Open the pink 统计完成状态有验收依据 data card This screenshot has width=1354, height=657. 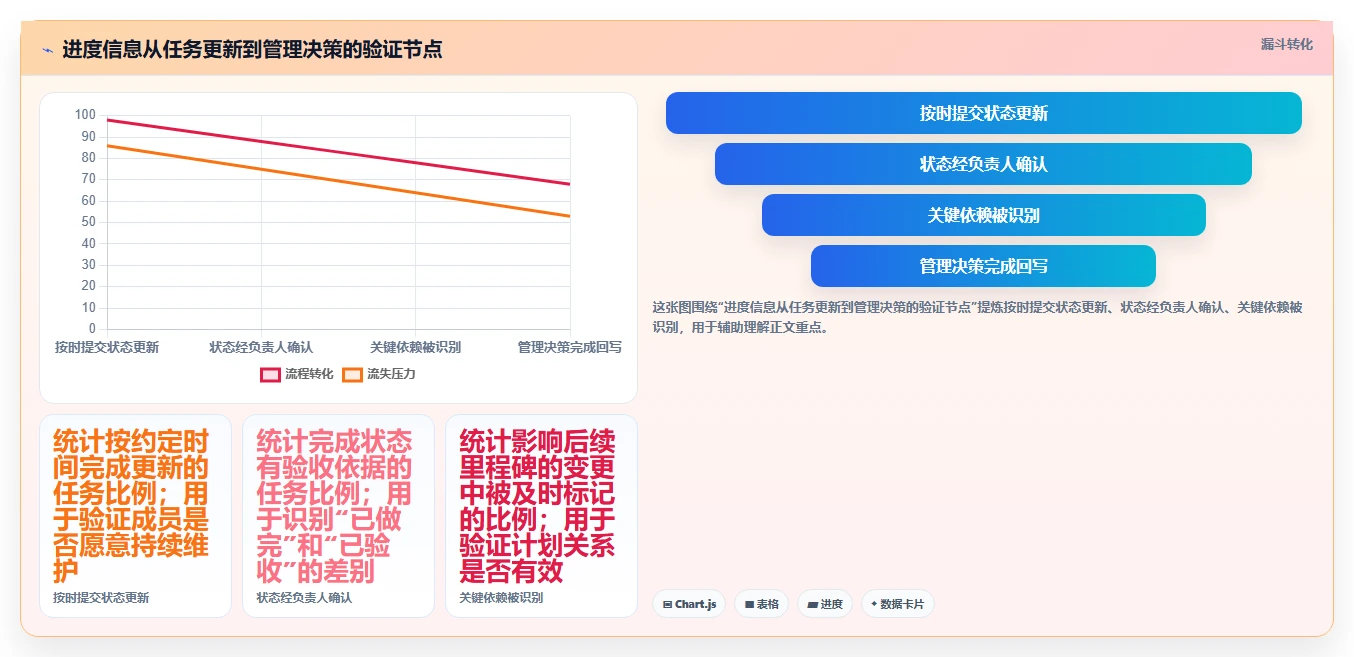coord(338,516)
